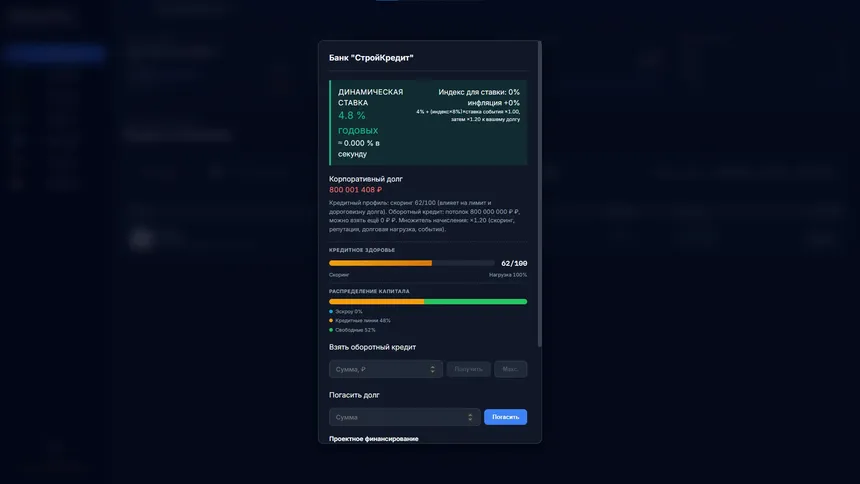Focus the Сумма field under Погасить долг
The image size is (860, 484).
tap(405, 417)
